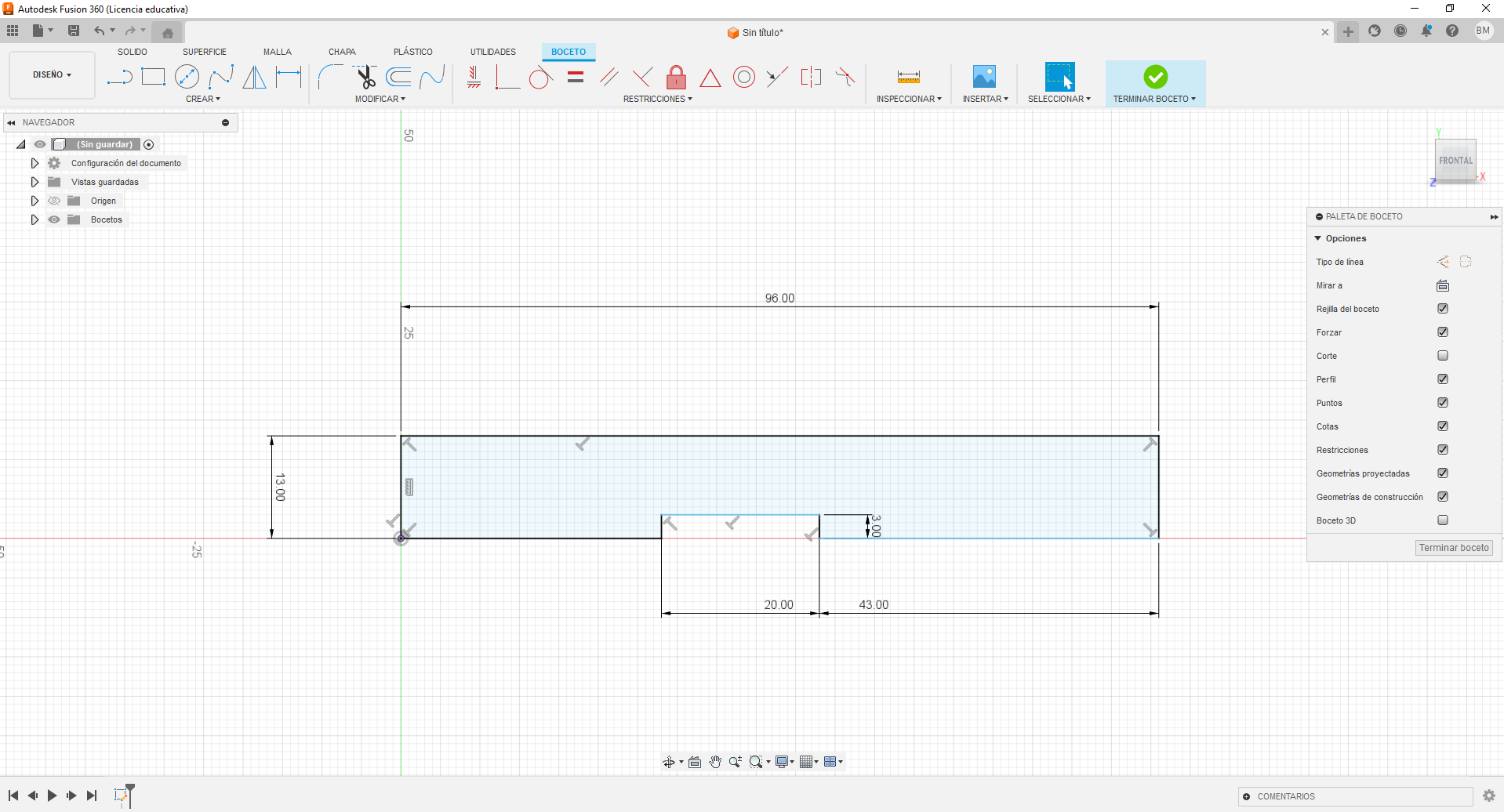Screen dimensions: 1504x812
Task: Click the Insert image icon
Action: (984, 77)
